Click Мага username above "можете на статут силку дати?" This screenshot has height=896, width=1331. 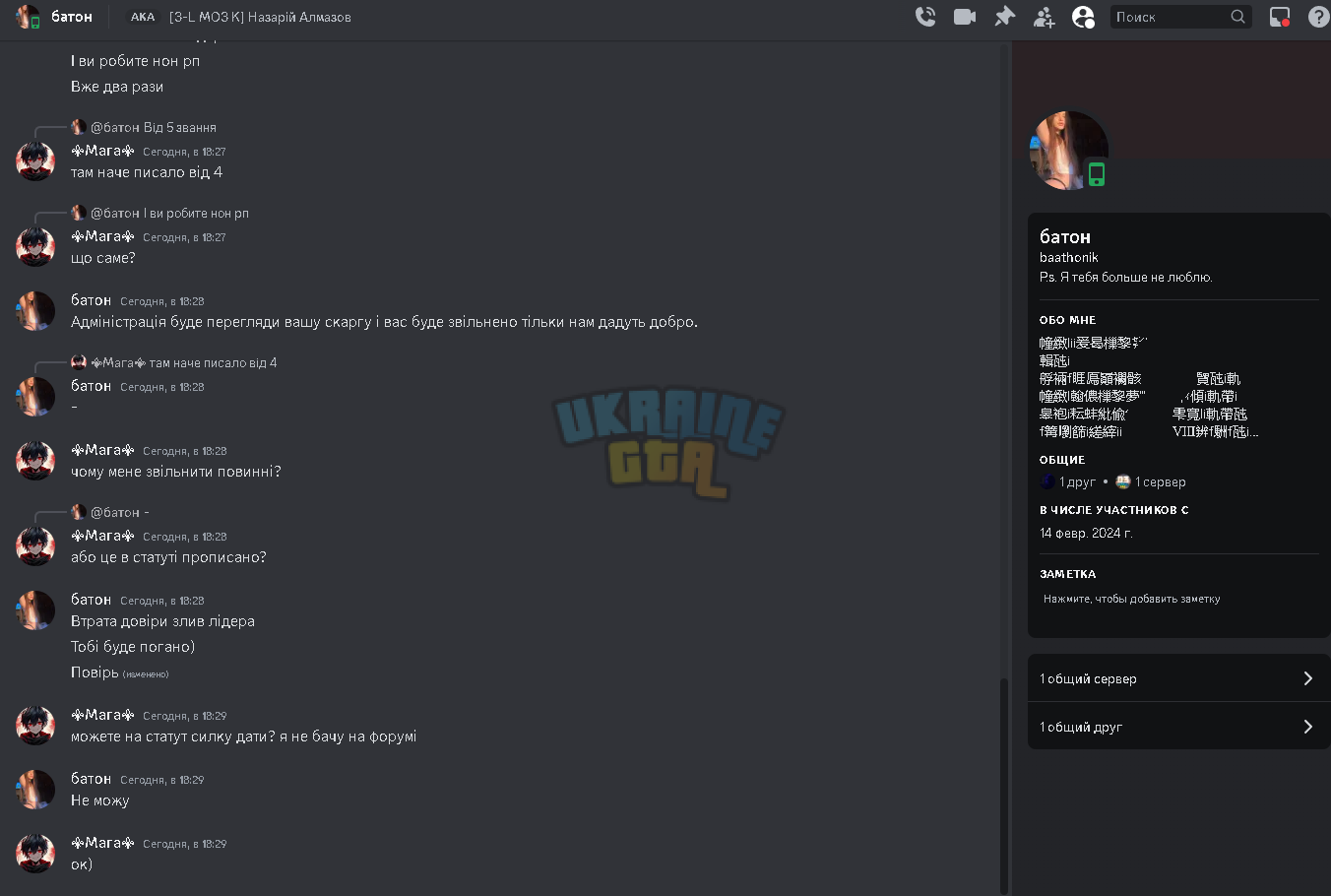pos(102,715)
